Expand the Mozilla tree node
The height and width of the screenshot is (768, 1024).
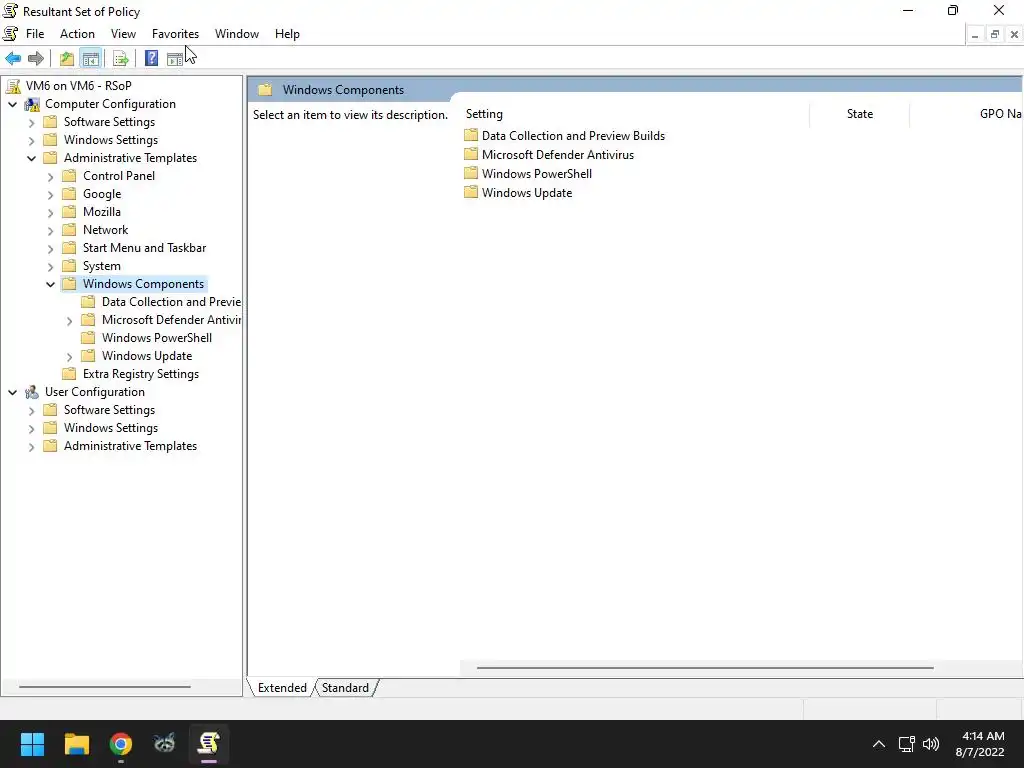point(50,212)
